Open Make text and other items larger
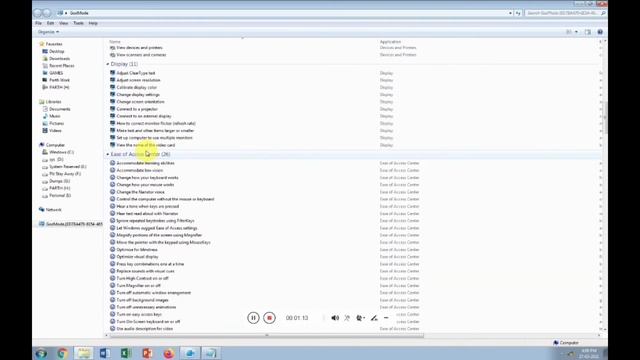This screenshot has width=640, height=360. 155,131
